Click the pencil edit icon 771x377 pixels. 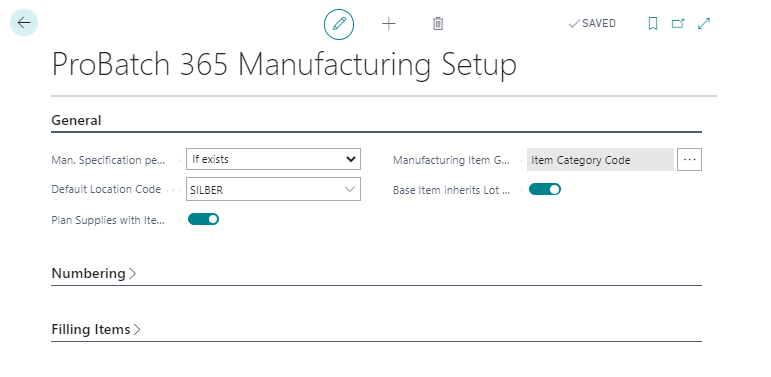tap(339, 24)
